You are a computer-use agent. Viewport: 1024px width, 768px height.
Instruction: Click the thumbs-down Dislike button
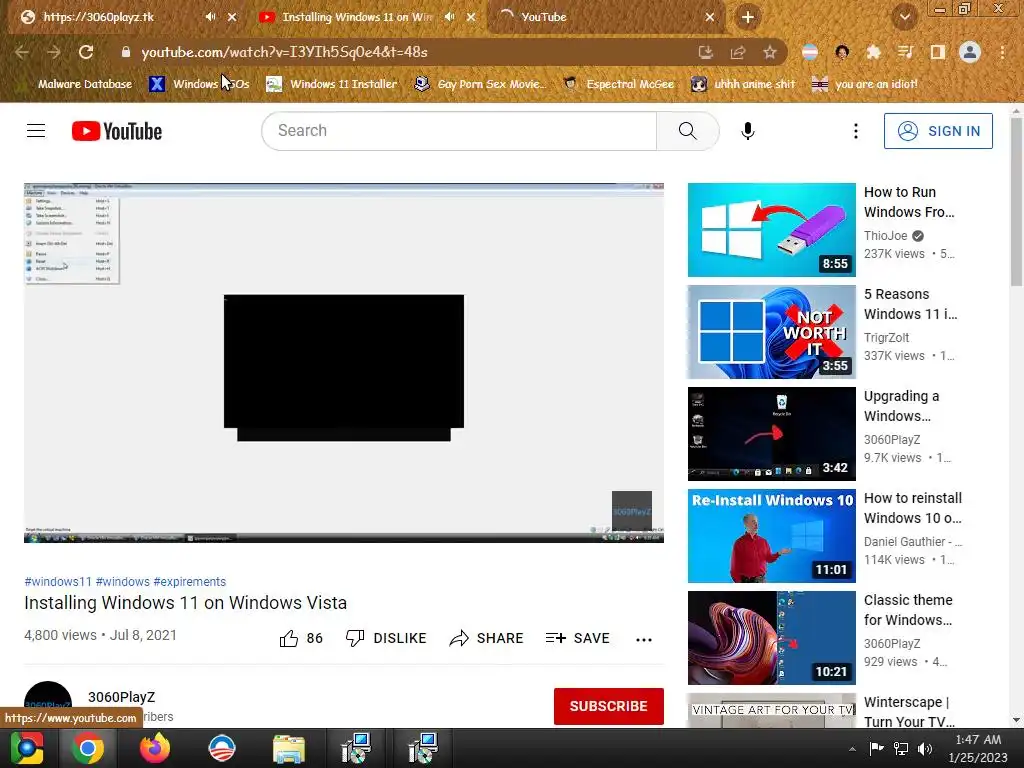point(386,638)
